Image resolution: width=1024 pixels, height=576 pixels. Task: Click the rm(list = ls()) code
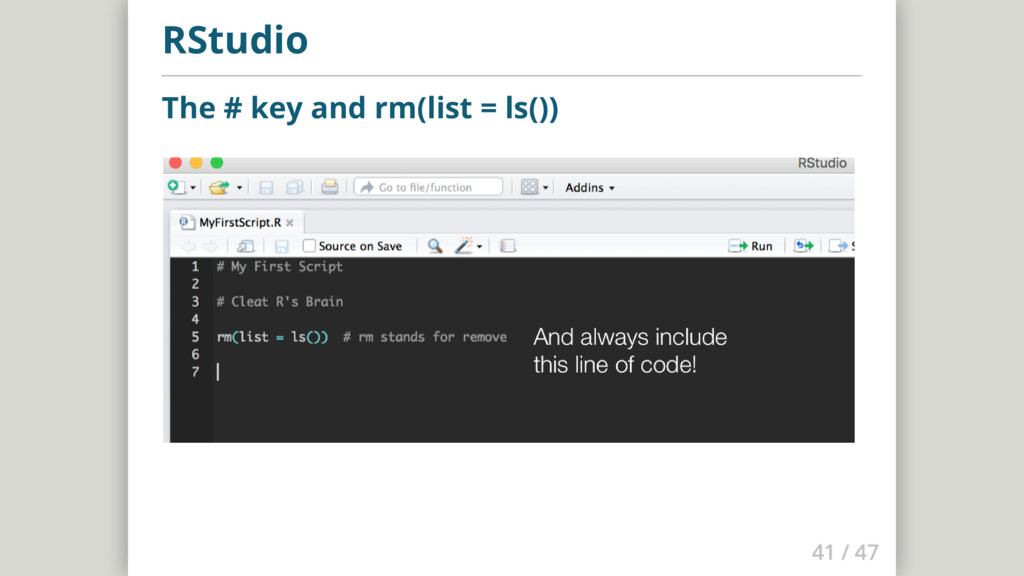pyautogui.click(x=272, y=337)
